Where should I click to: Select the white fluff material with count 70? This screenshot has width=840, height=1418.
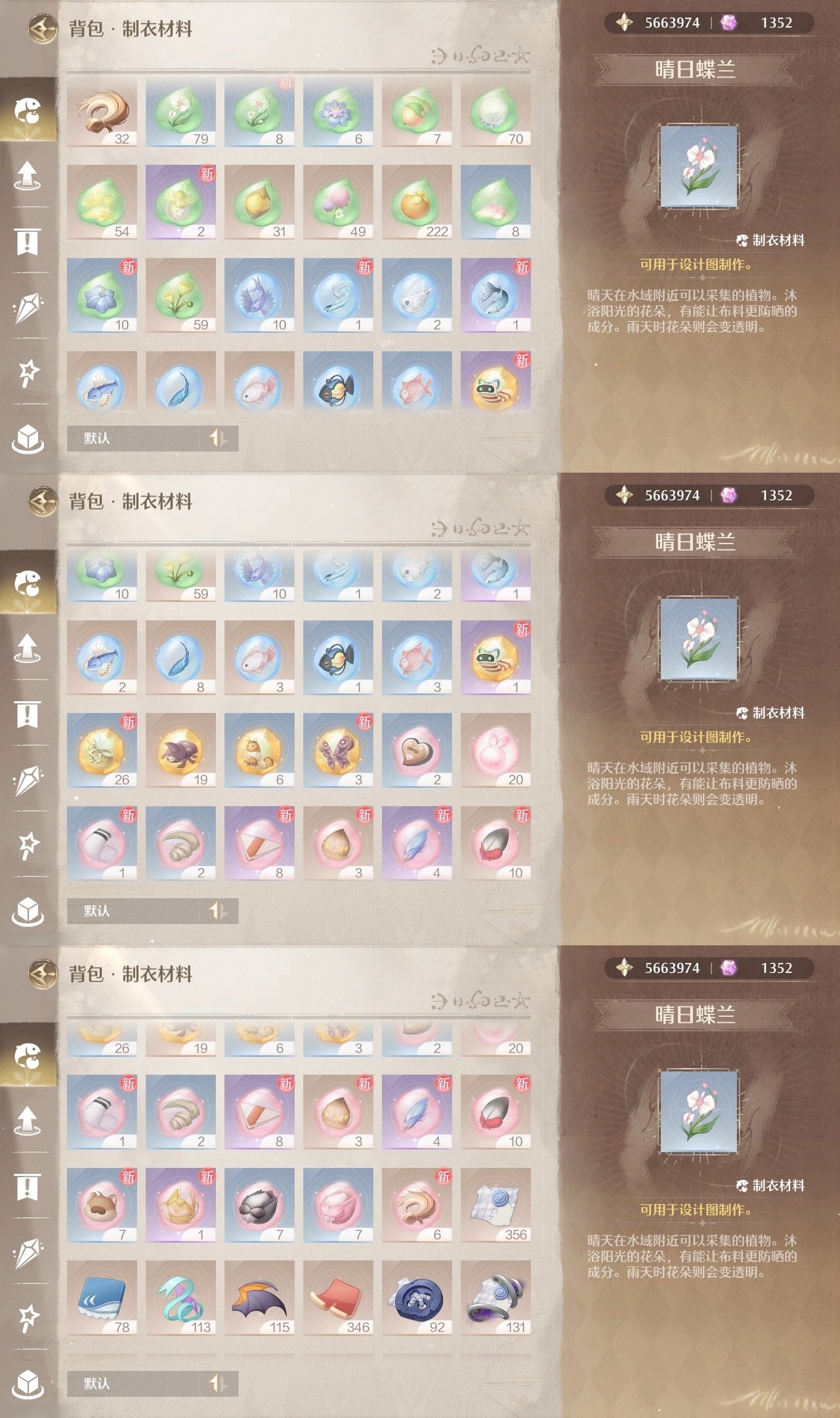(495, 112)
